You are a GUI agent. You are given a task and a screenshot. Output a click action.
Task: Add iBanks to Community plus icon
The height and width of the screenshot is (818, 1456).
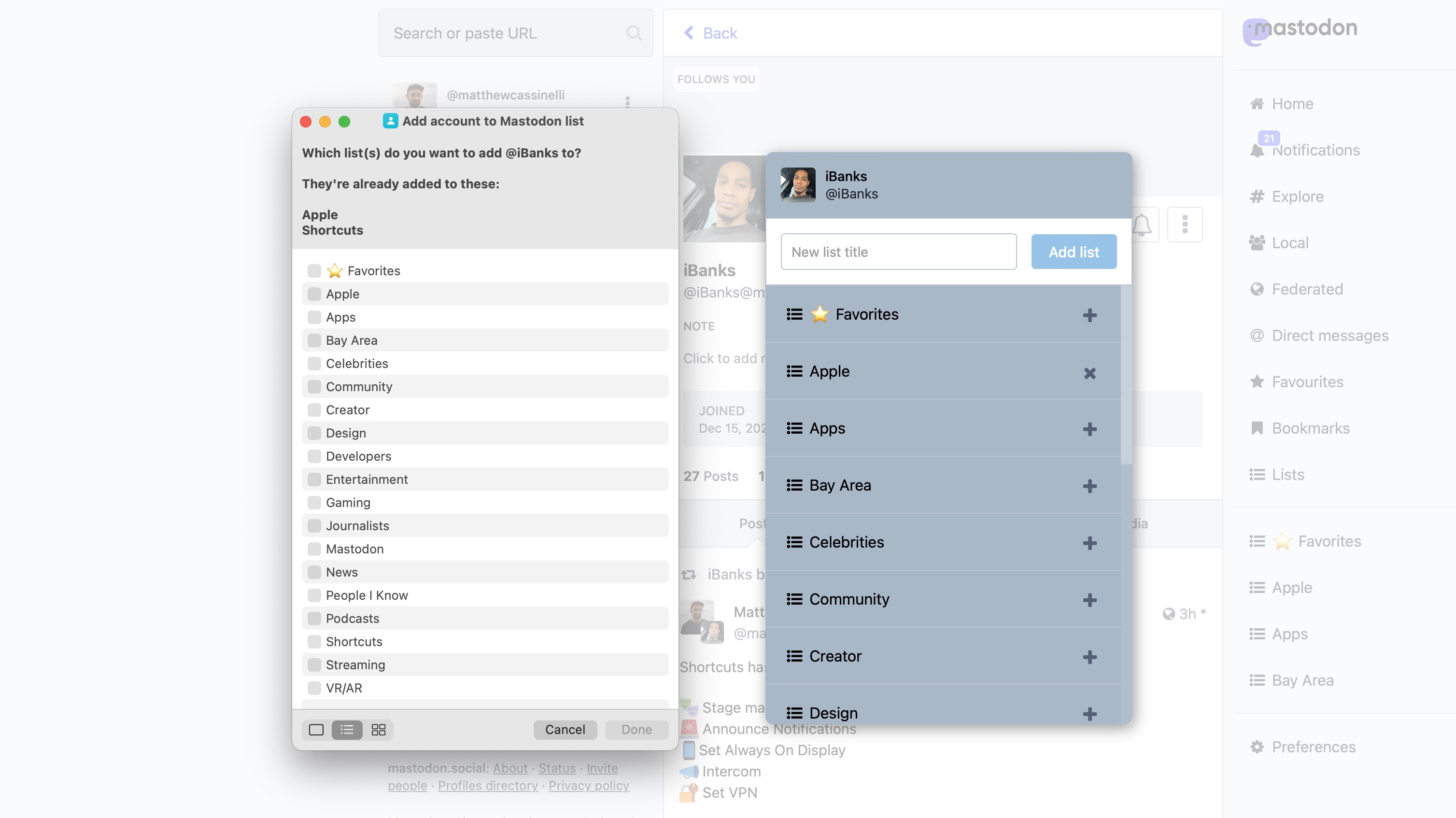tap(1090, 600)
